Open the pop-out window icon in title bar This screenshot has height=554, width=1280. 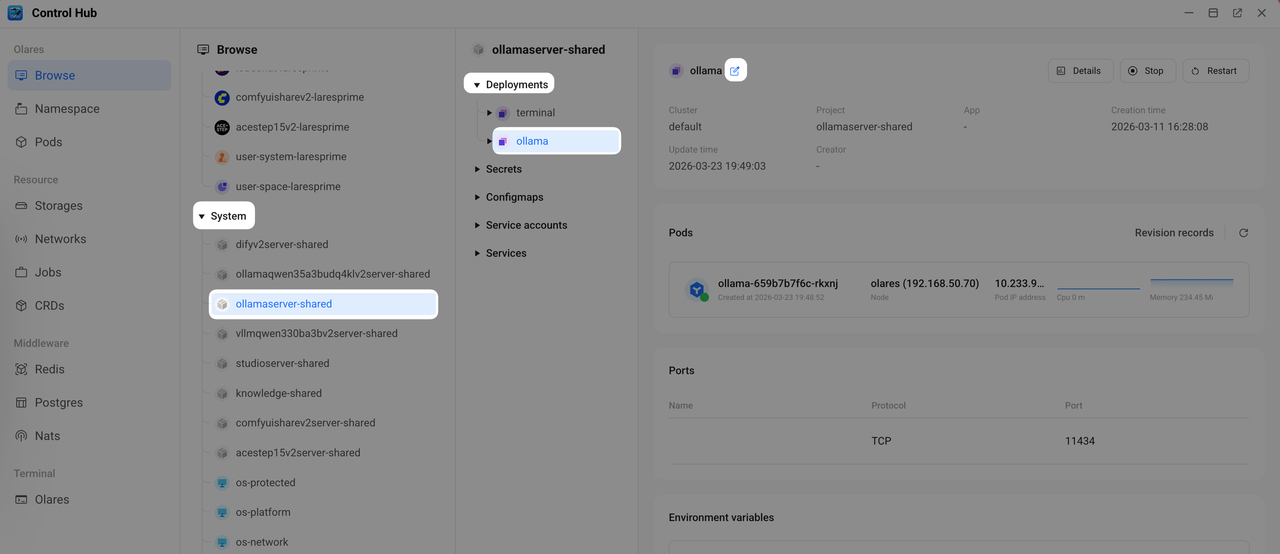1237,13
